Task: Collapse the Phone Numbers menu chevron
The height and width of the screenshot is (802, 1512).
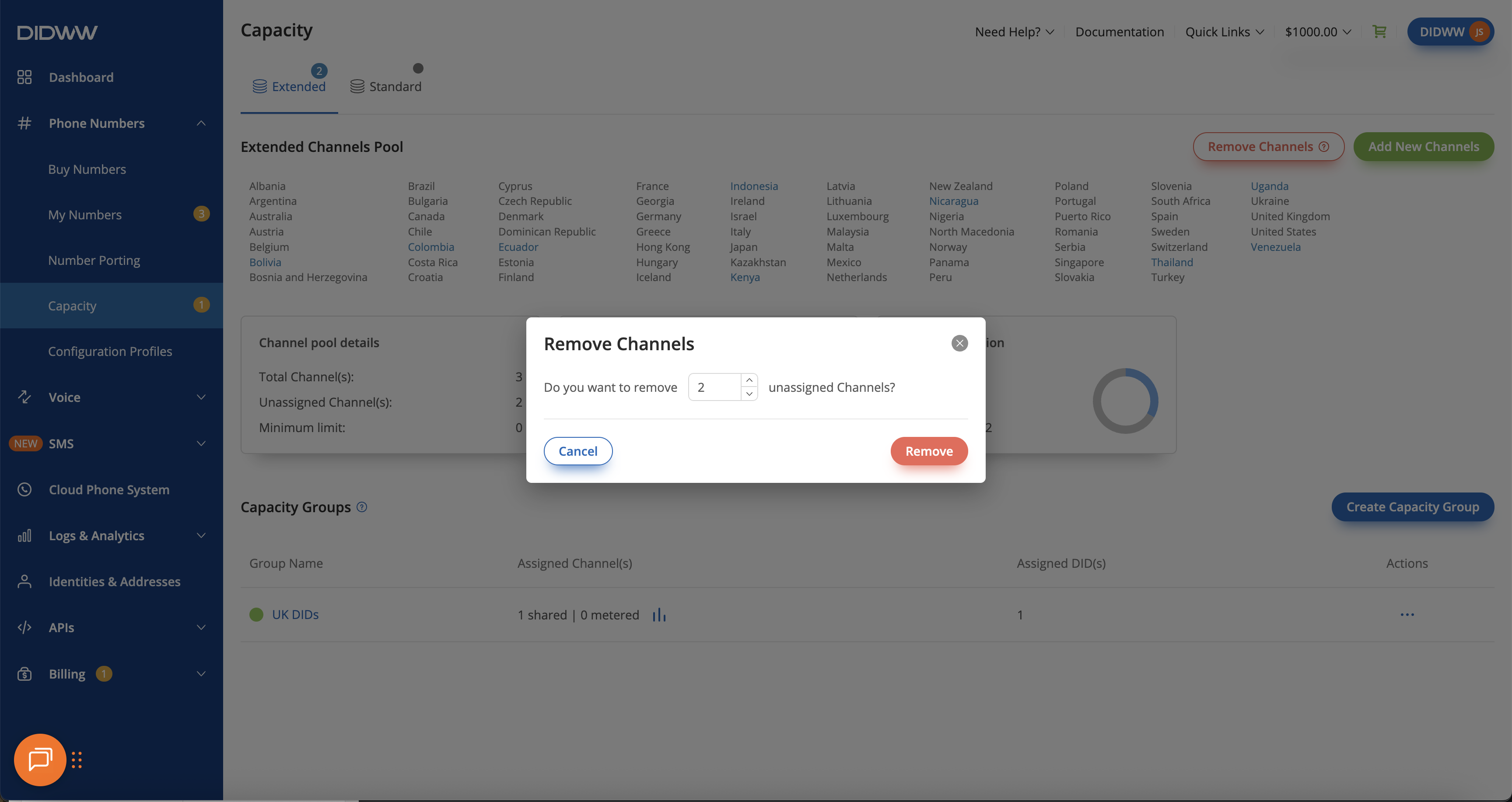Action: [x=201, y=123]
